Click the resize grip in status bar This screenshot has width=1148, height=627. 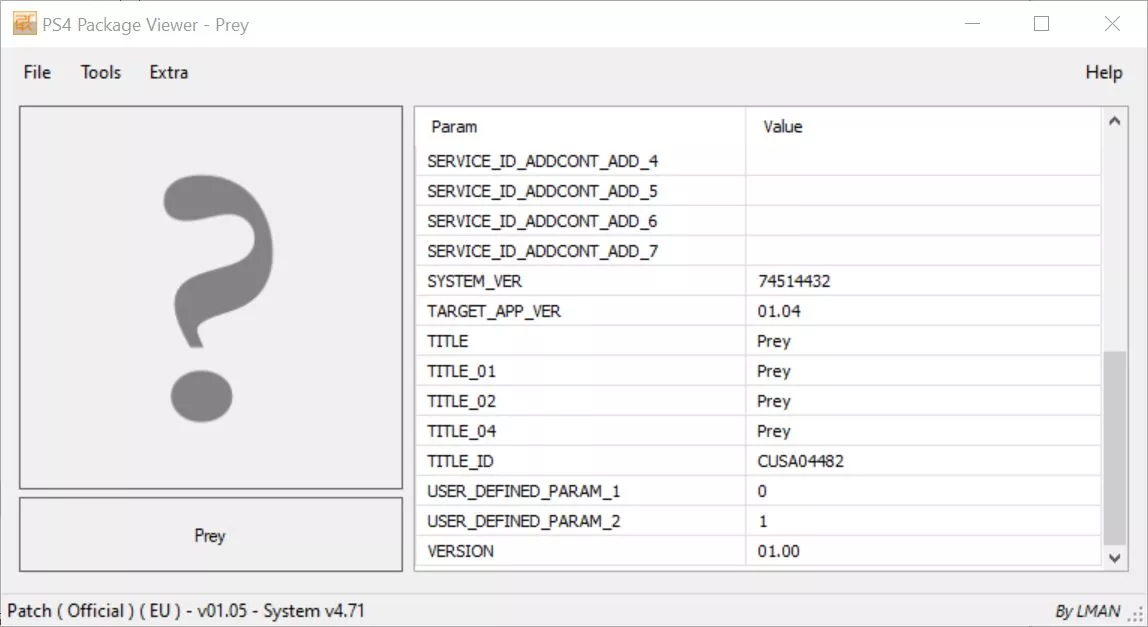pyautogui.click(x=1136, y=615)
